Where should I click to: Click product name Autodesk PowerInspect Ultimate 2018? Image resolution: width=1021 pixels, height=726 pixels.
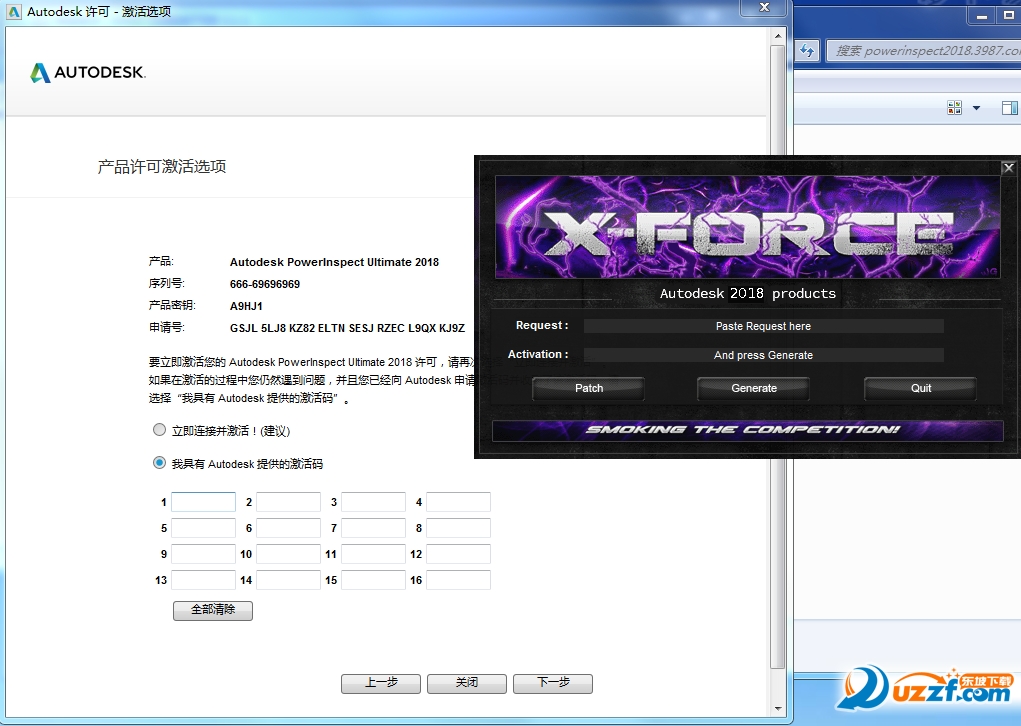click(334, 262)
